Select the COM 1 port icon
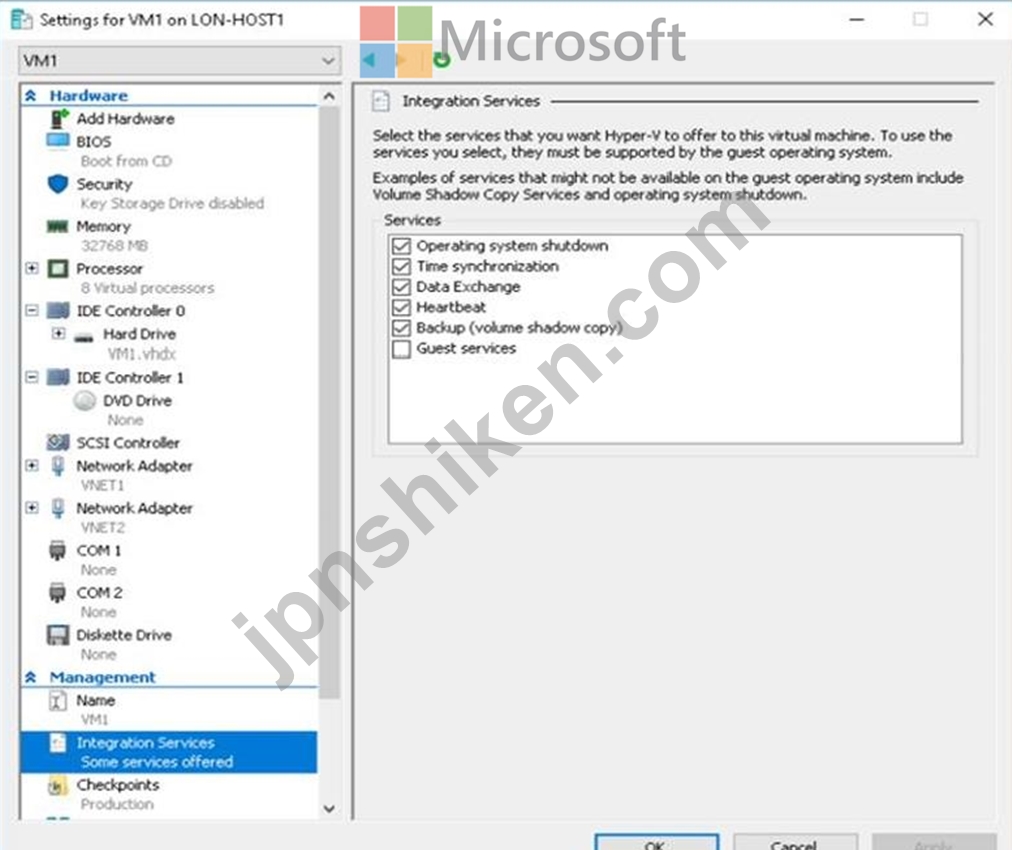The height and width of the screenshot is (850, 1012). tap(57, 551)
